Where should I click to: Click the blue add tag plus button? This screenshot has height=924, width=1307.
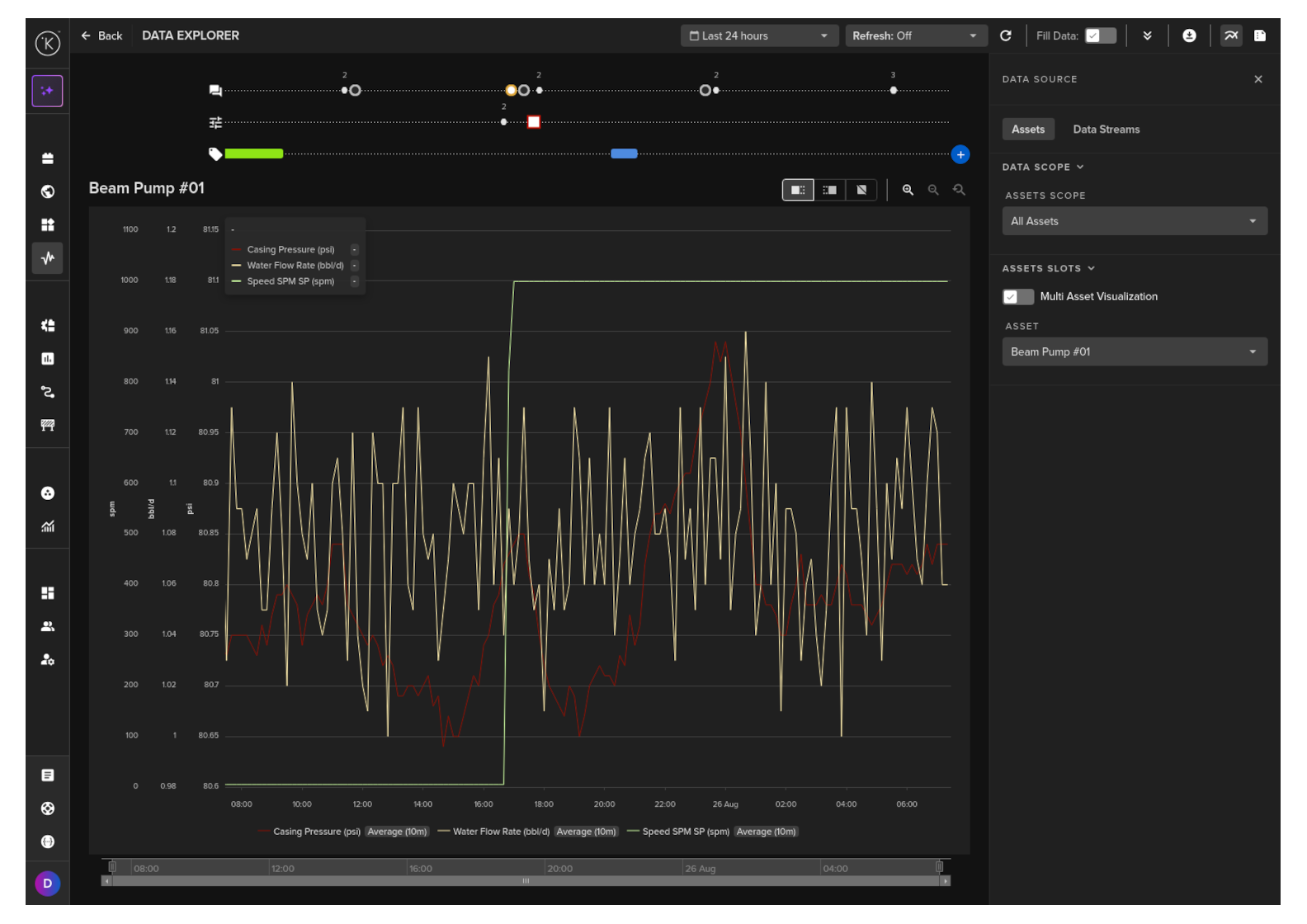(960, 154)
